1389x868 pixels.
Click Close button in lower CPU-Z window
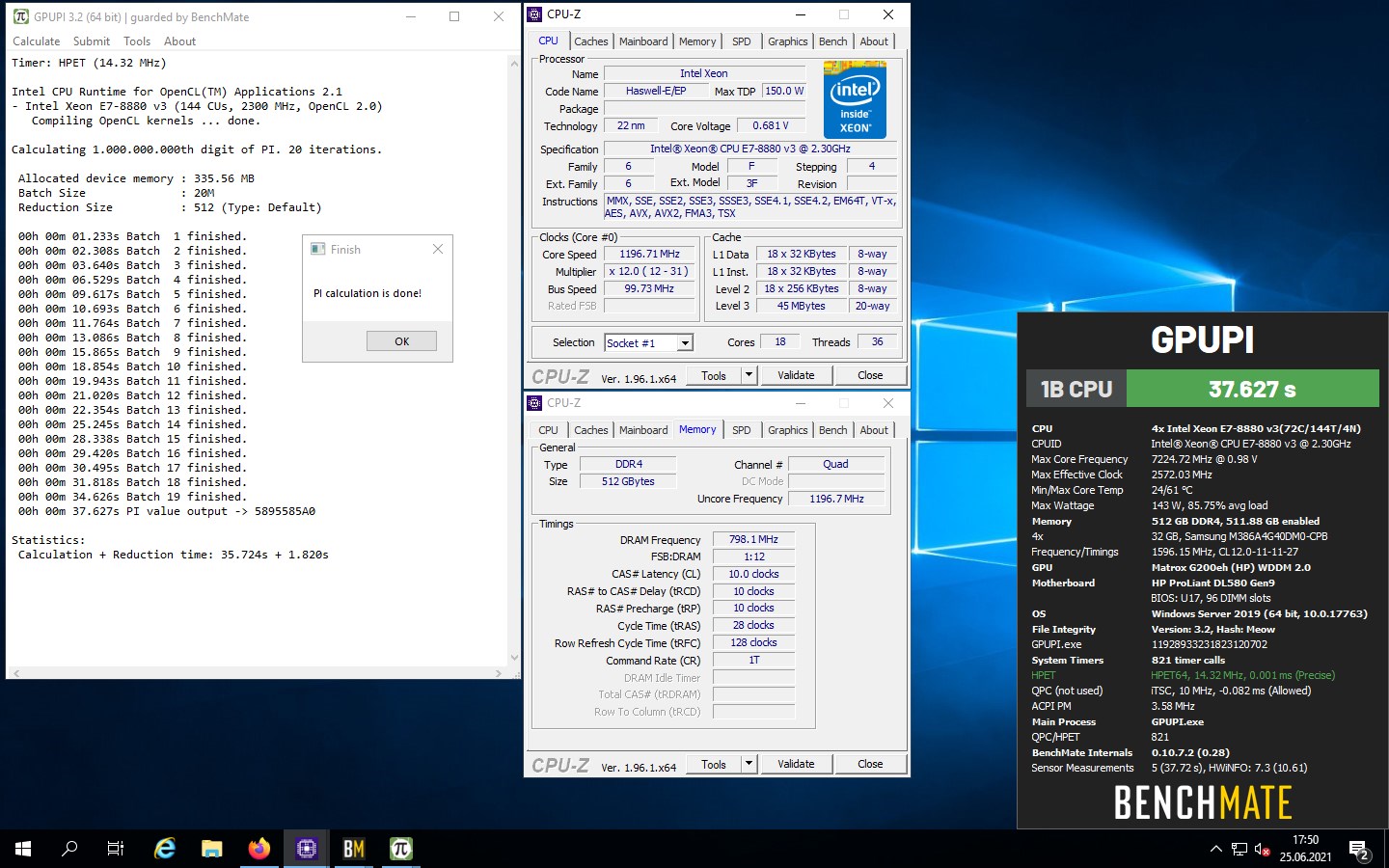click(870, 764)
